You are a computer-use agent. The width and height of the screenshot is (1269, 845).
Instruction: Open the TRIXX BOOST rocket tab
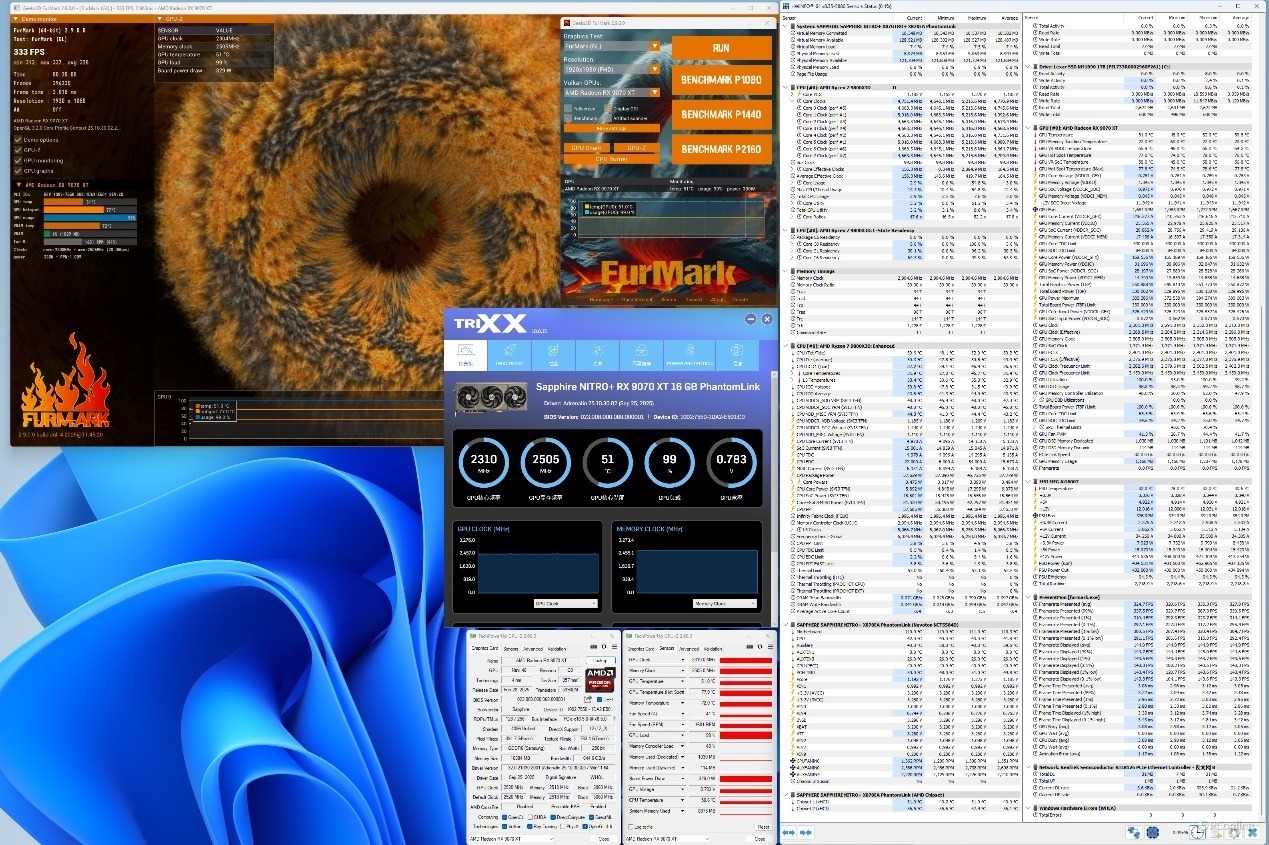pos(510,355)
